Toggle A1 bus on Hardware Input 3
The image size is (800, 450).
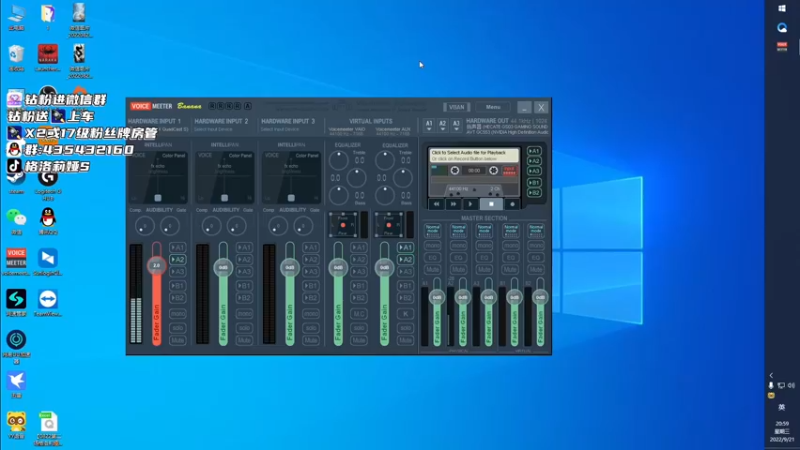(311, 247)
